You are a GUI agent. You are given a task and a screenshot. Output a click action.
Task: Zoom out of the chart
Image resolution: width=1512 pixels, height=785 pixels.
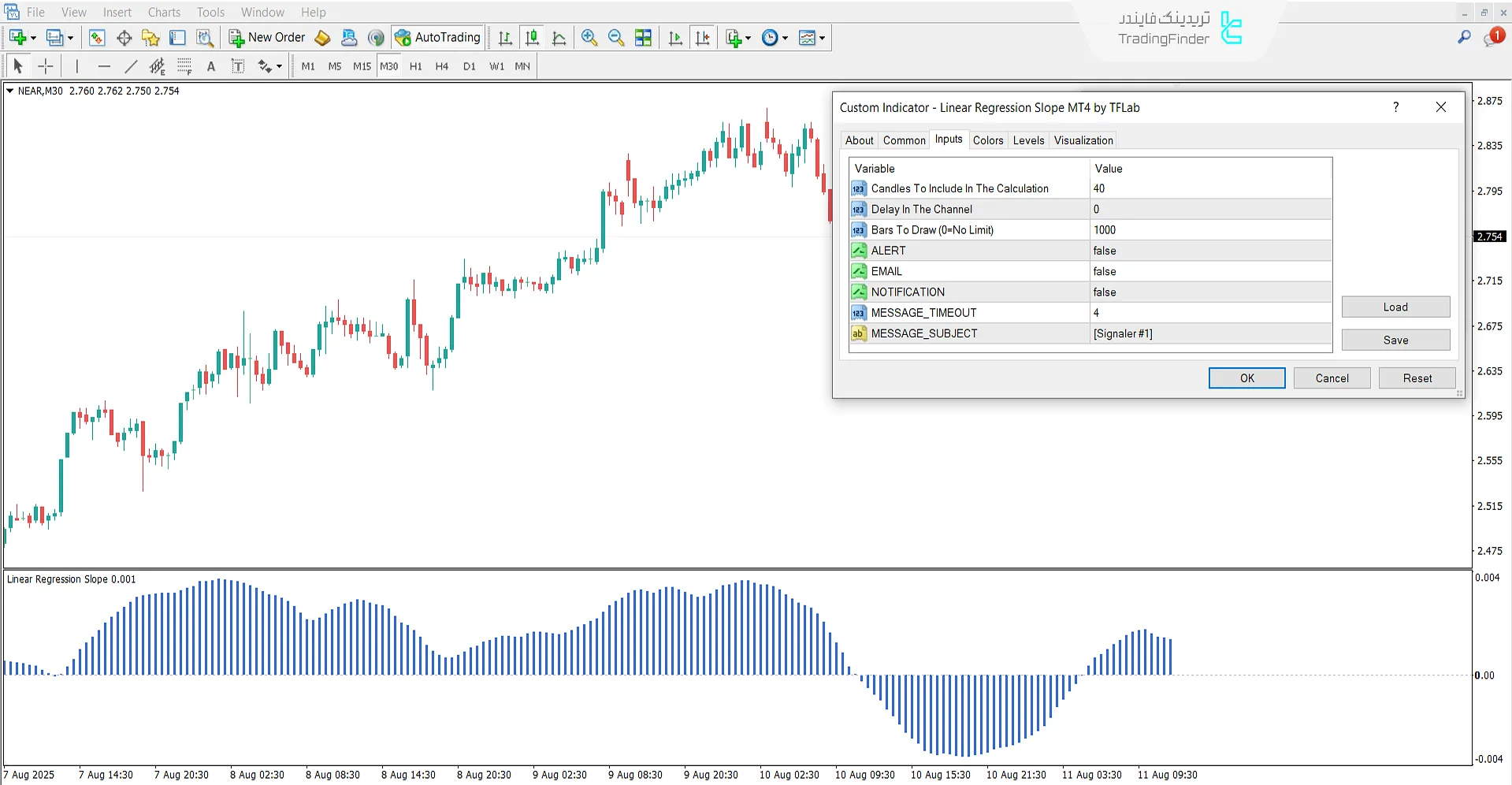tap(615, 37)
